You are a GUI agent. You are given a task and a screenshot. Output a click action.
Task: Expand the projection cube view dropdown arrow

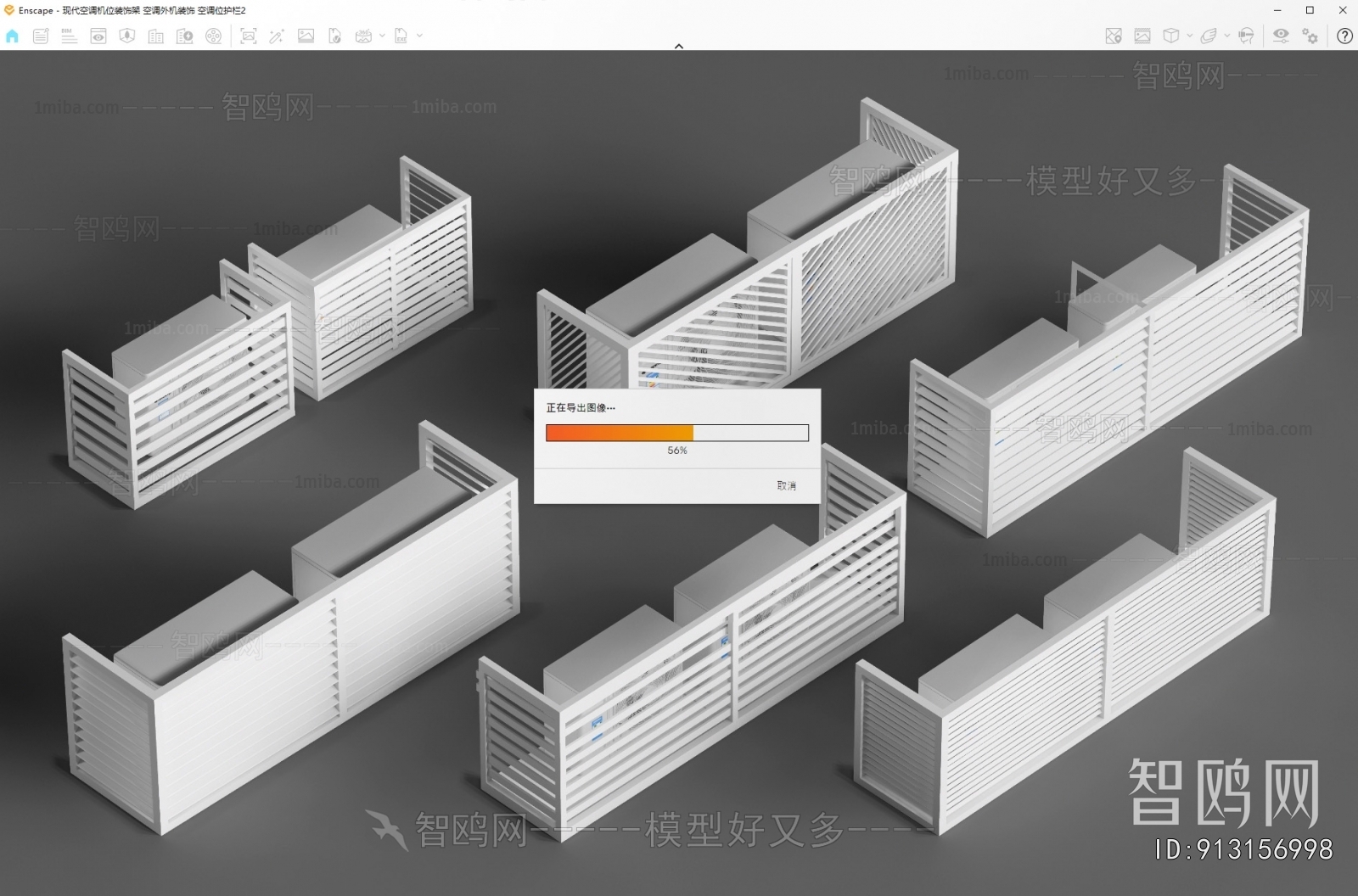(1189, 36)
